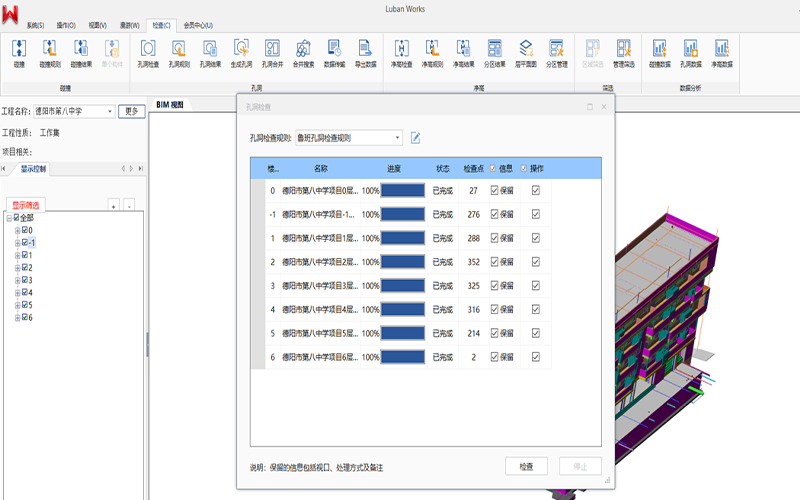Click the progress bar of floor 0 row
This screenshot has height=500, width=800.
403,190
